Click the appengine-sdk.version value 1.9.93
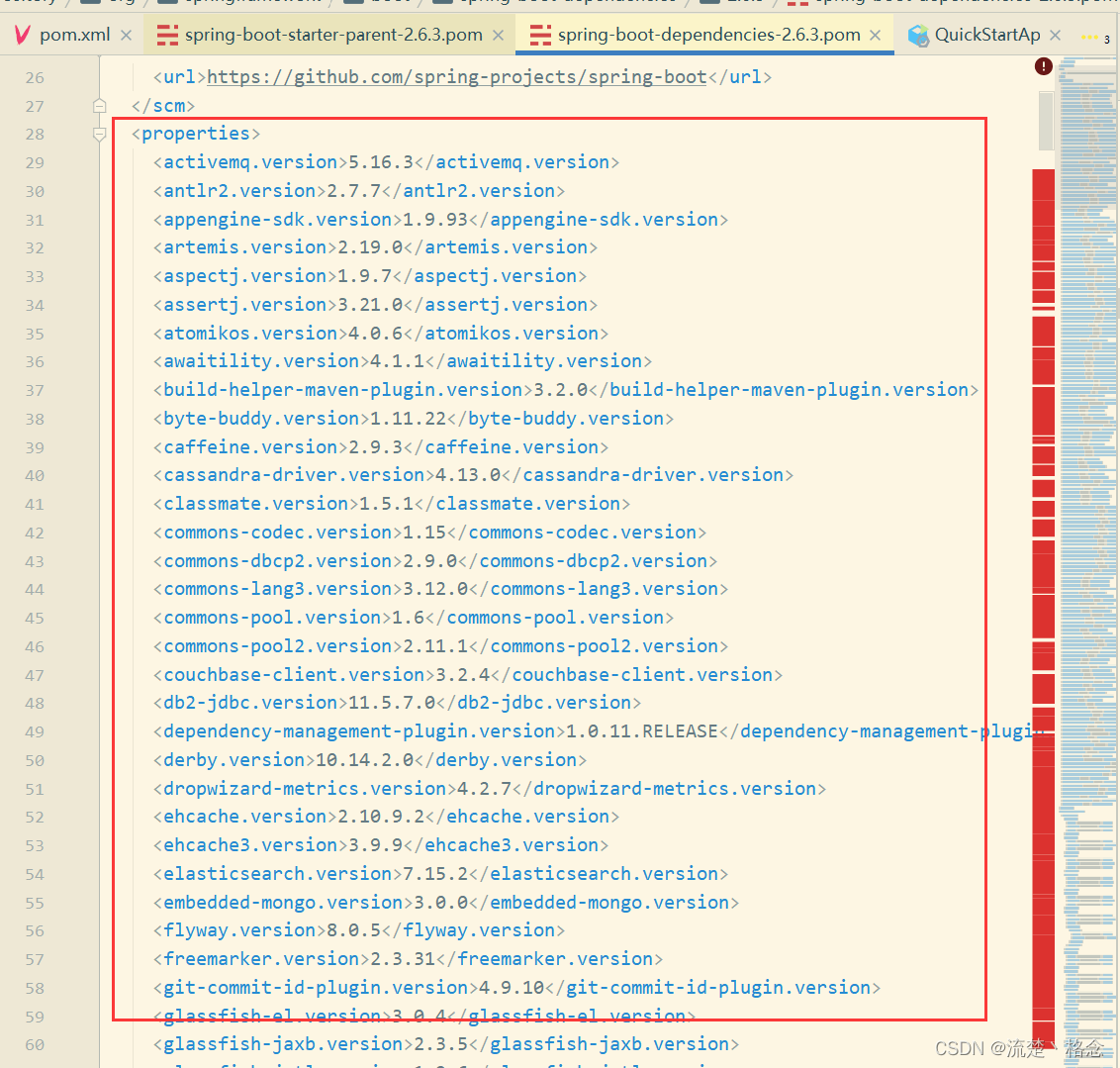Screen dimensions: 1120x1068 click(435, 220)
